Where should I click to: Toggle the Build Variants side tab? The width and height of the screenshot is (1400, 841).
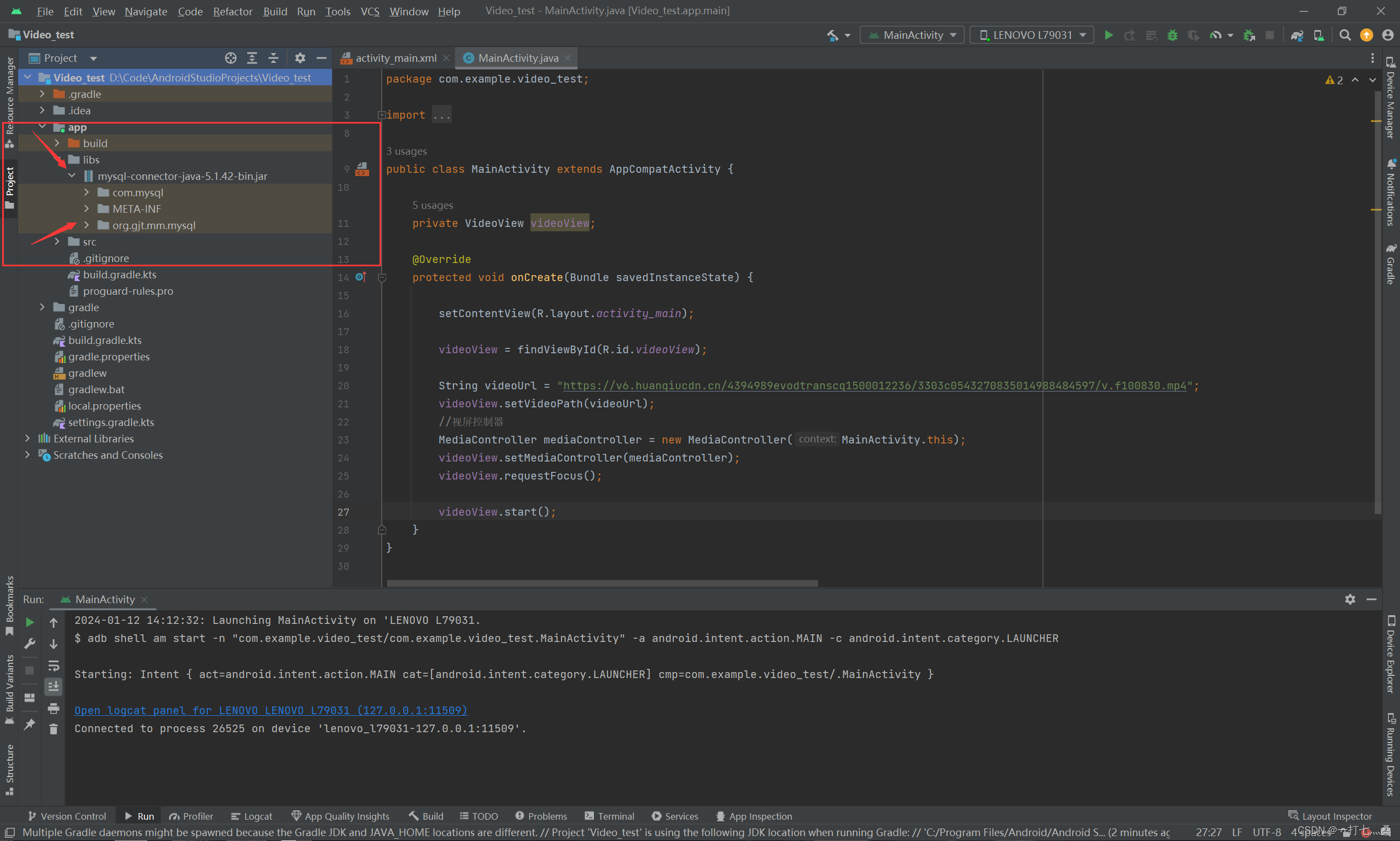click(10, 690)
